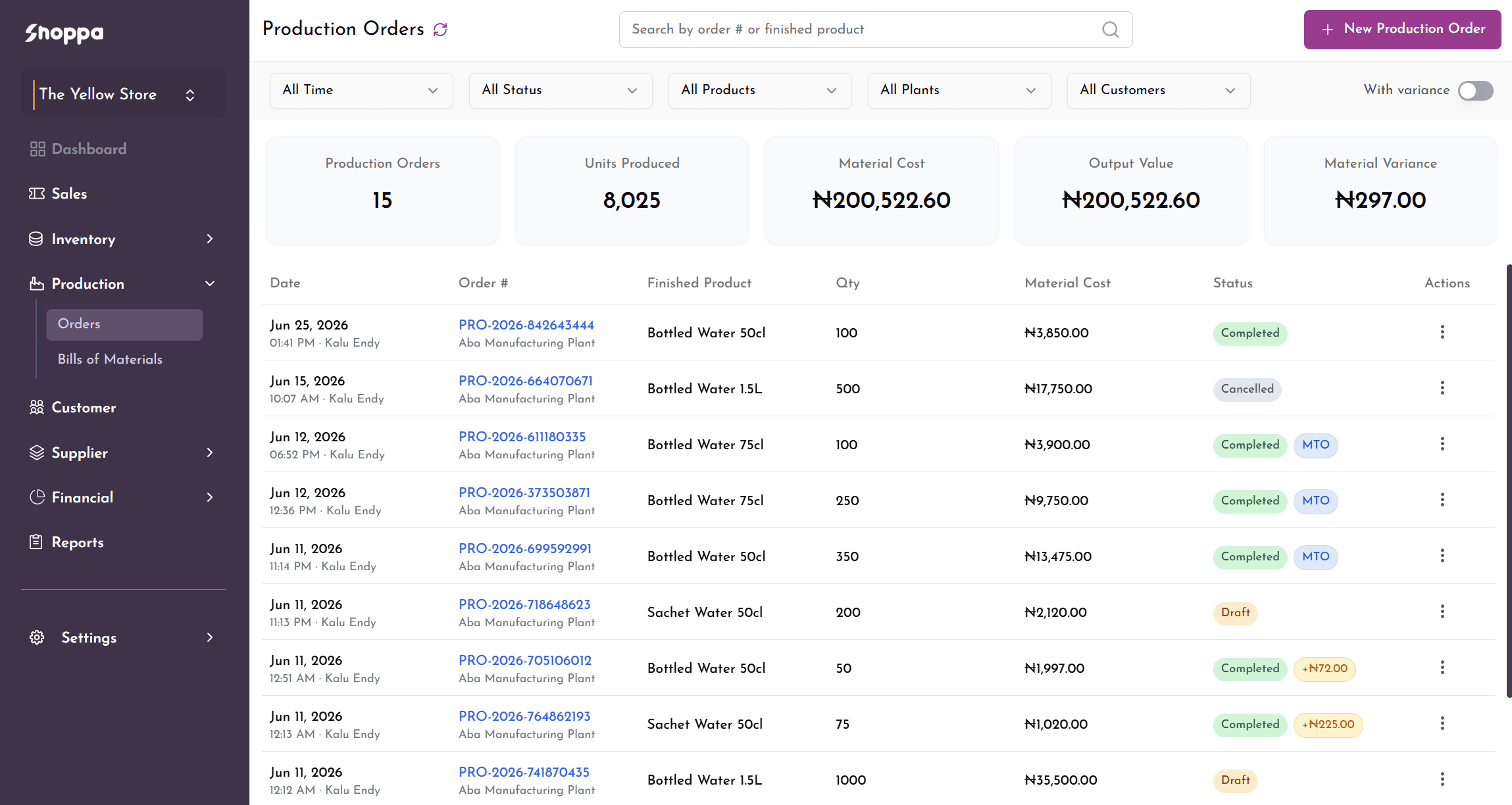
Task: Click the refresh icon beside Production Orders
Action: coord(440,30)
